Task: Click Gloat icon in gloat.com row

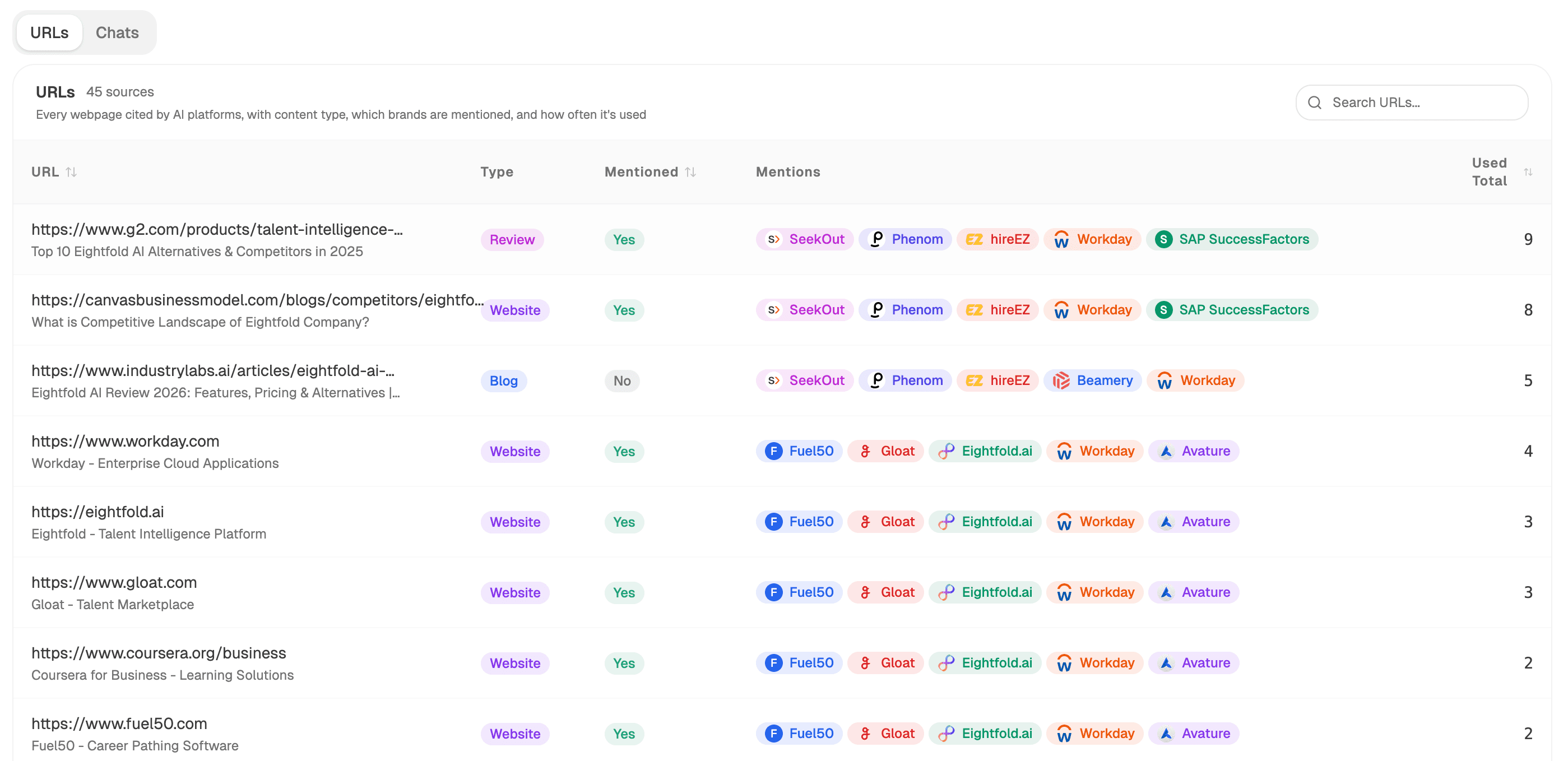Action: 865,592
